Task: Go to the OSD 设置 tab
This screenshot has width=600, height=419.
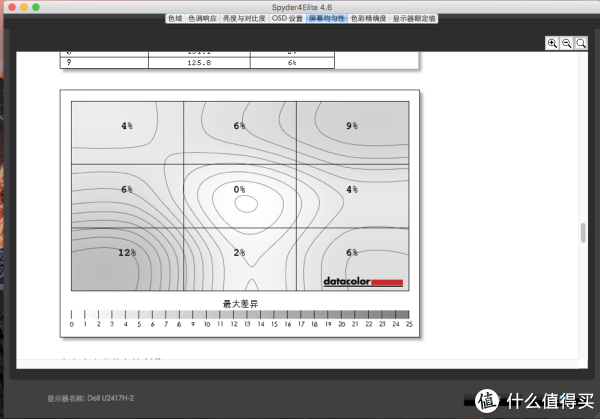Action: coord(287,18)
